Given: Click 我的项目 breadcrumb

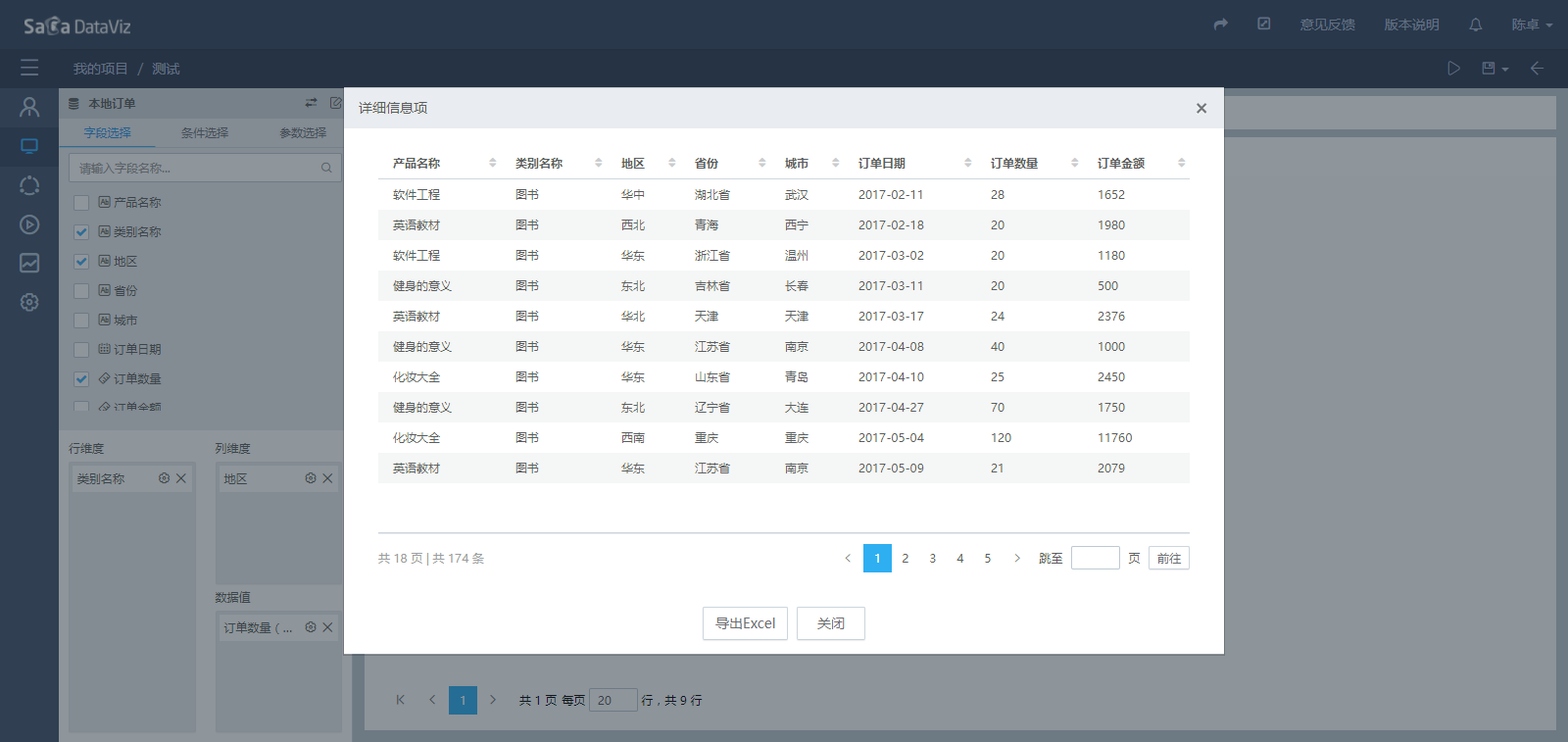Looking at the screenshot, I should [100, 69].
